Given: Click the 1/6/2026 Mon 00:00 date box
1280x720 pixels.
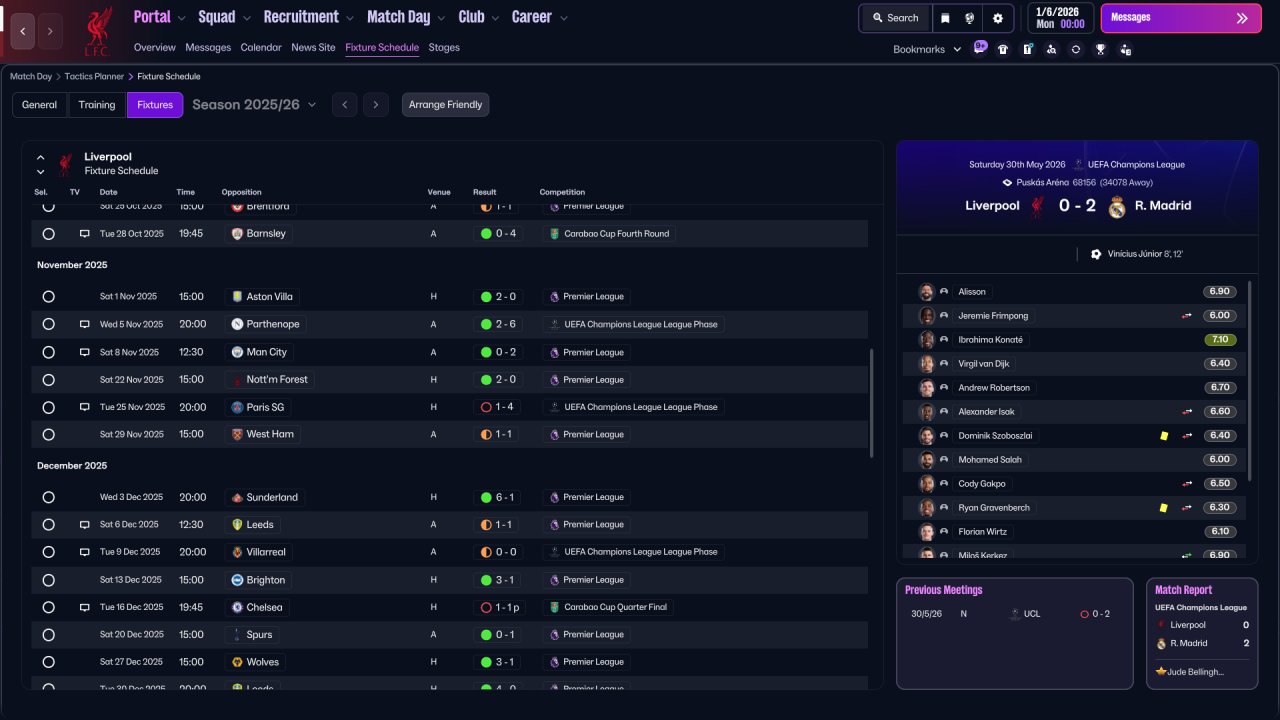Looking at the screenshot, I should click(1060, 18).
